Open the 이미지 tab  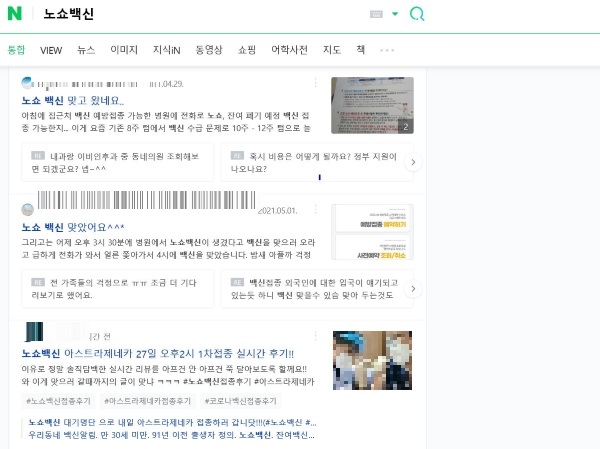pyautogui.click(x=124, y=50)
